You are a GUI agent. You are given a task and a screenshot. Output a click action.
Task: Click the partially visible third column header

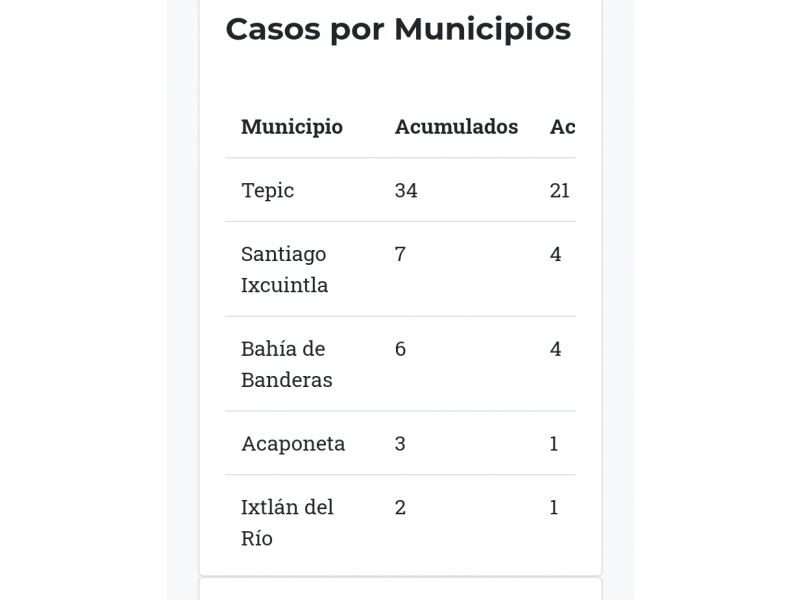[x=562, y=127]
